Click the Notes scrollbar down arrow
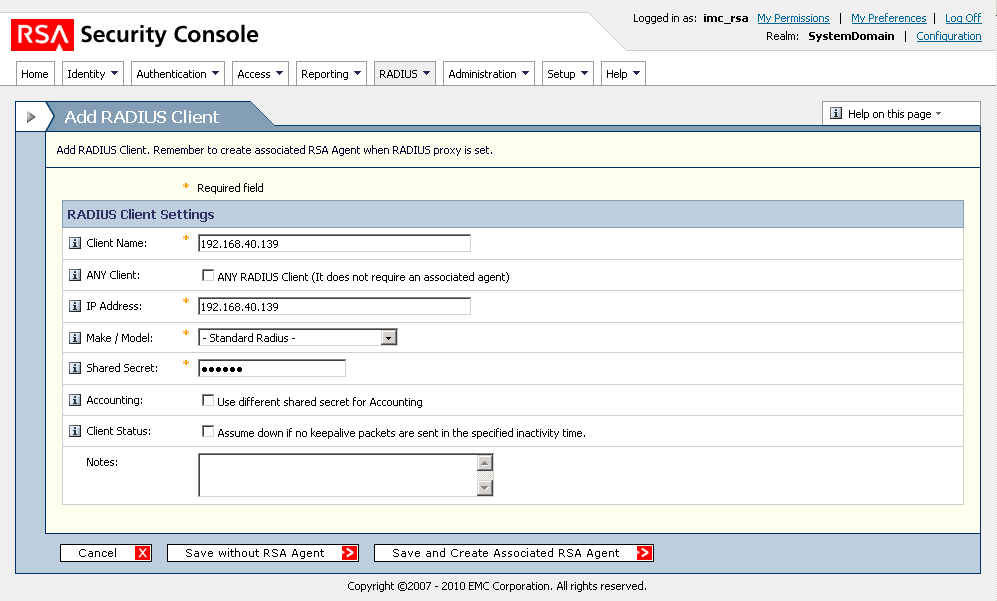Screen dimensions: 997x601 (x=485, y=488)
